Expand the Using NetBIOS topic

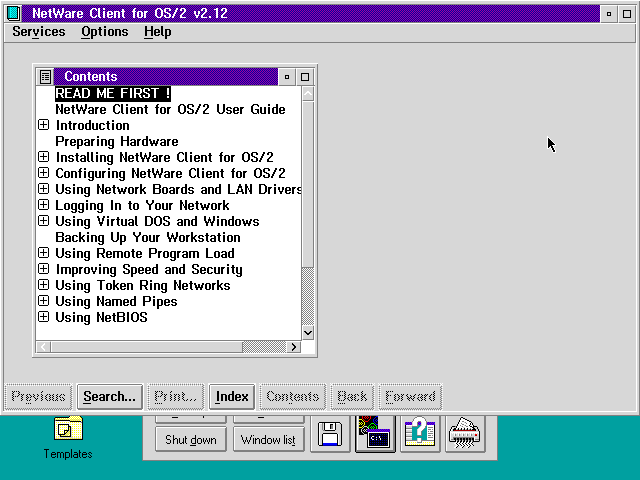(x=43, y=317)
